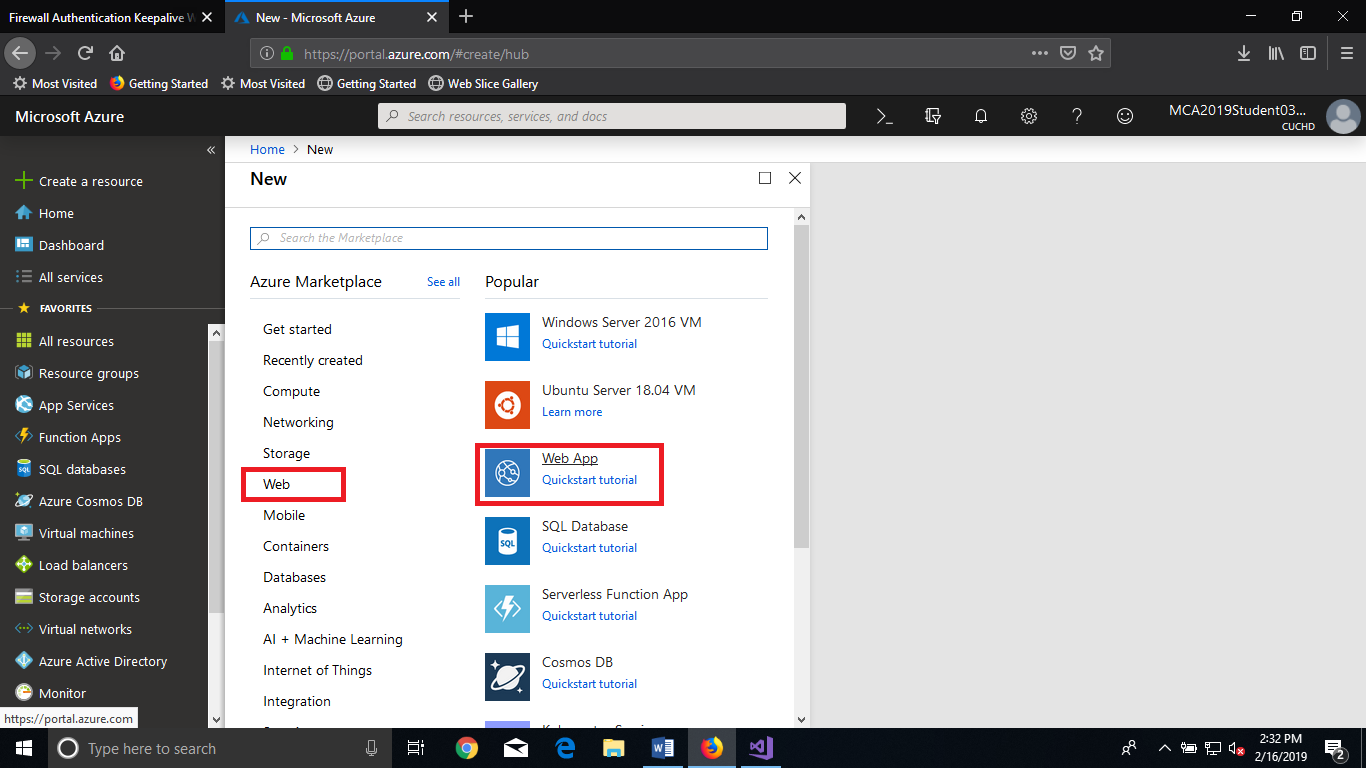Open the Notifications bell
This screenshot has height=768, width=1366.
981,116
